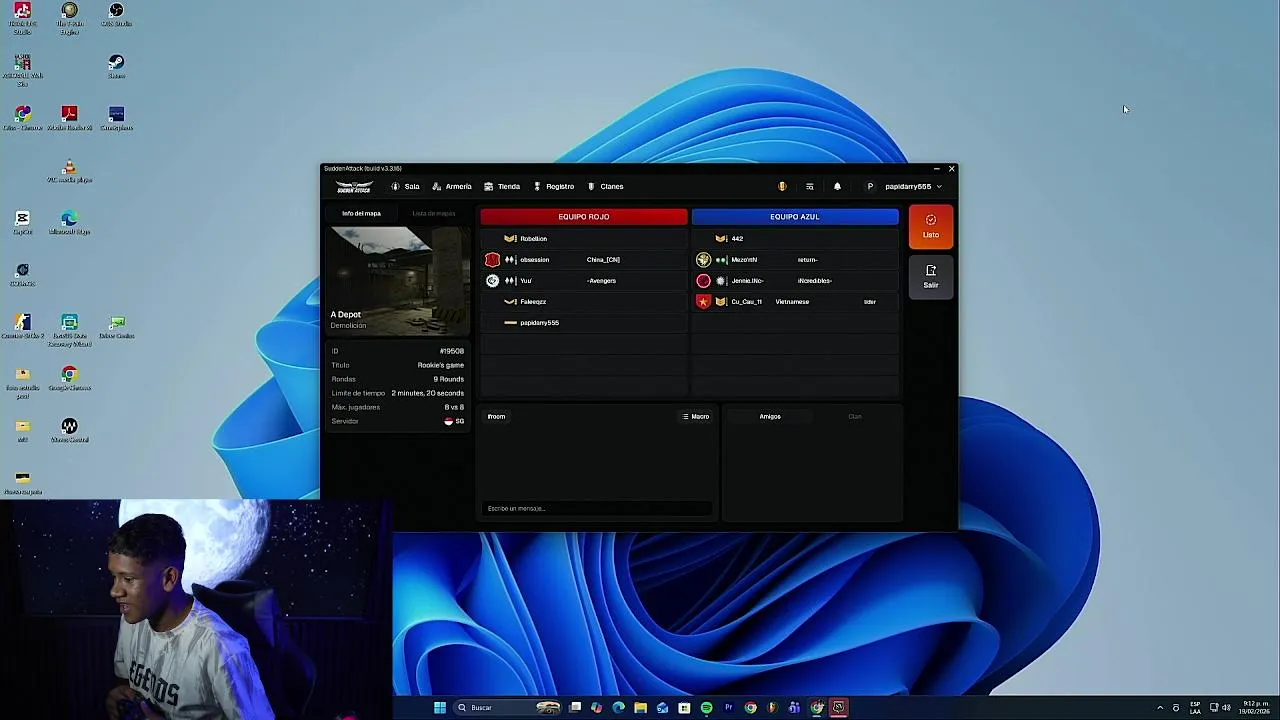Screen dimensions: 1280x720
Task: Show hidden system tray icons
Action: [x=1160, y=708]
